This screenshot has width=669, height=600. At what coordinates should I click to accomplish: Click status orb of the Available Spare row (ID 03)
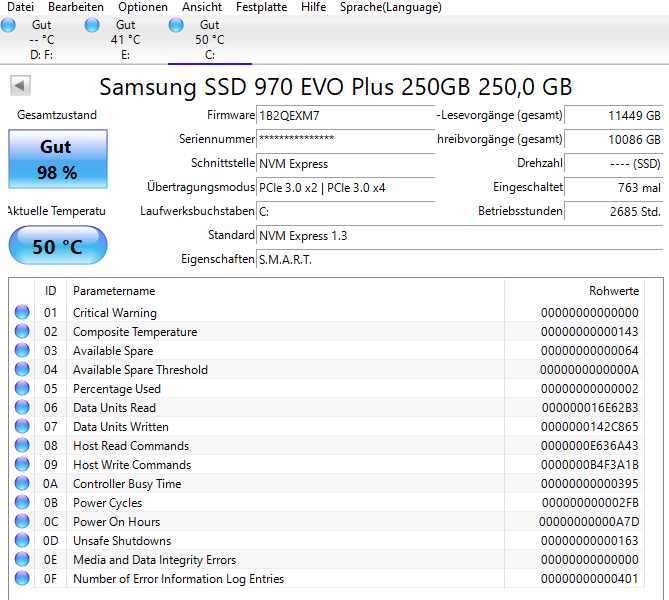point(22,350)
